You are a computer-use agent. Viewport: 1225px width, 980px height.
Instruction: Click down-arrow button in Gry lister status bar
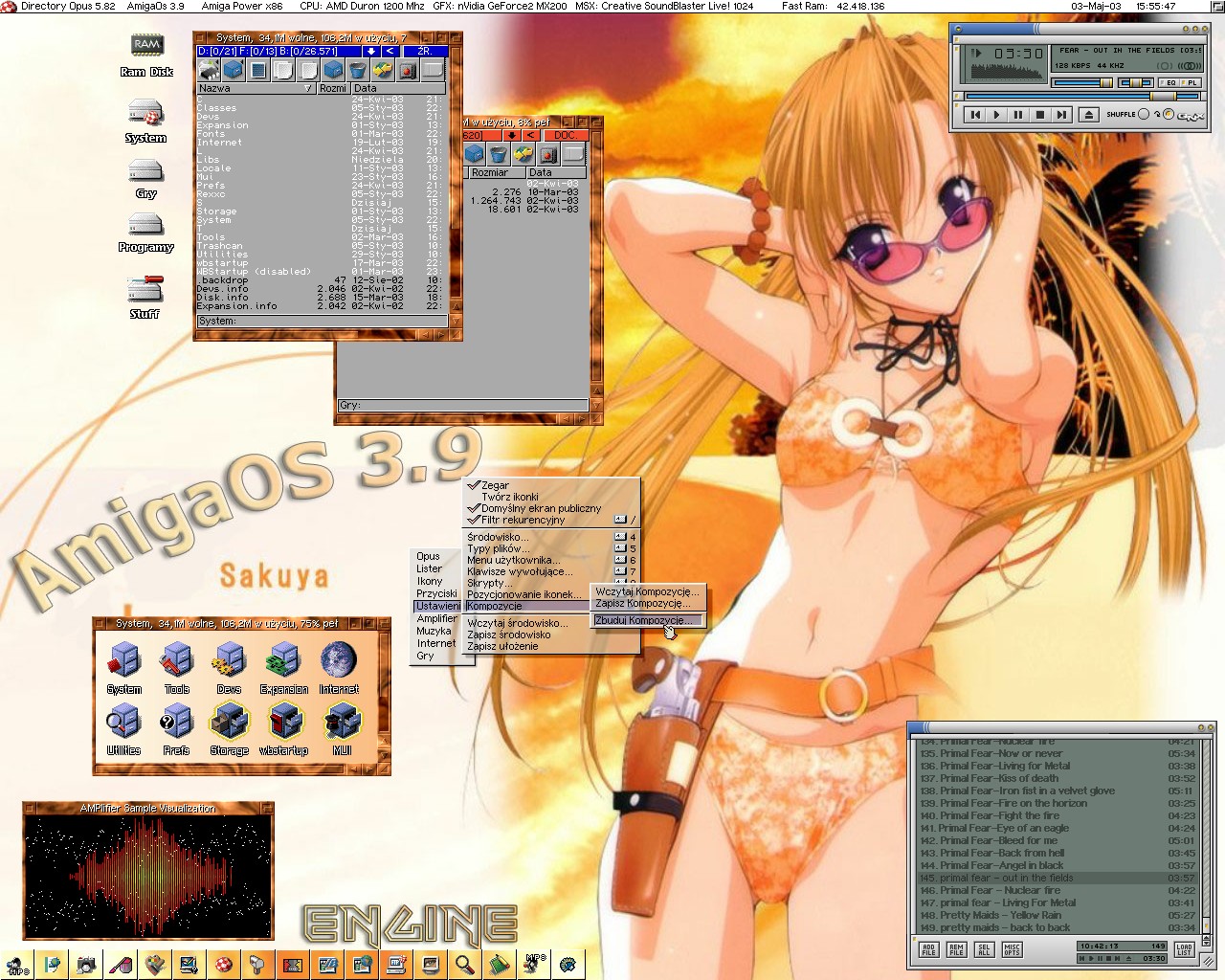point(512,135)
